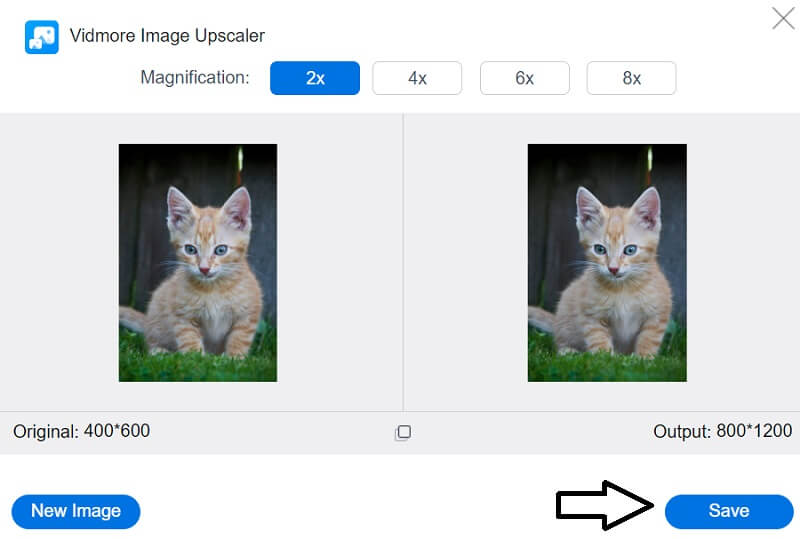Viewport: 800px width, 539px height.
Task: Click the Magnification label text
Action: coord(195,78)
